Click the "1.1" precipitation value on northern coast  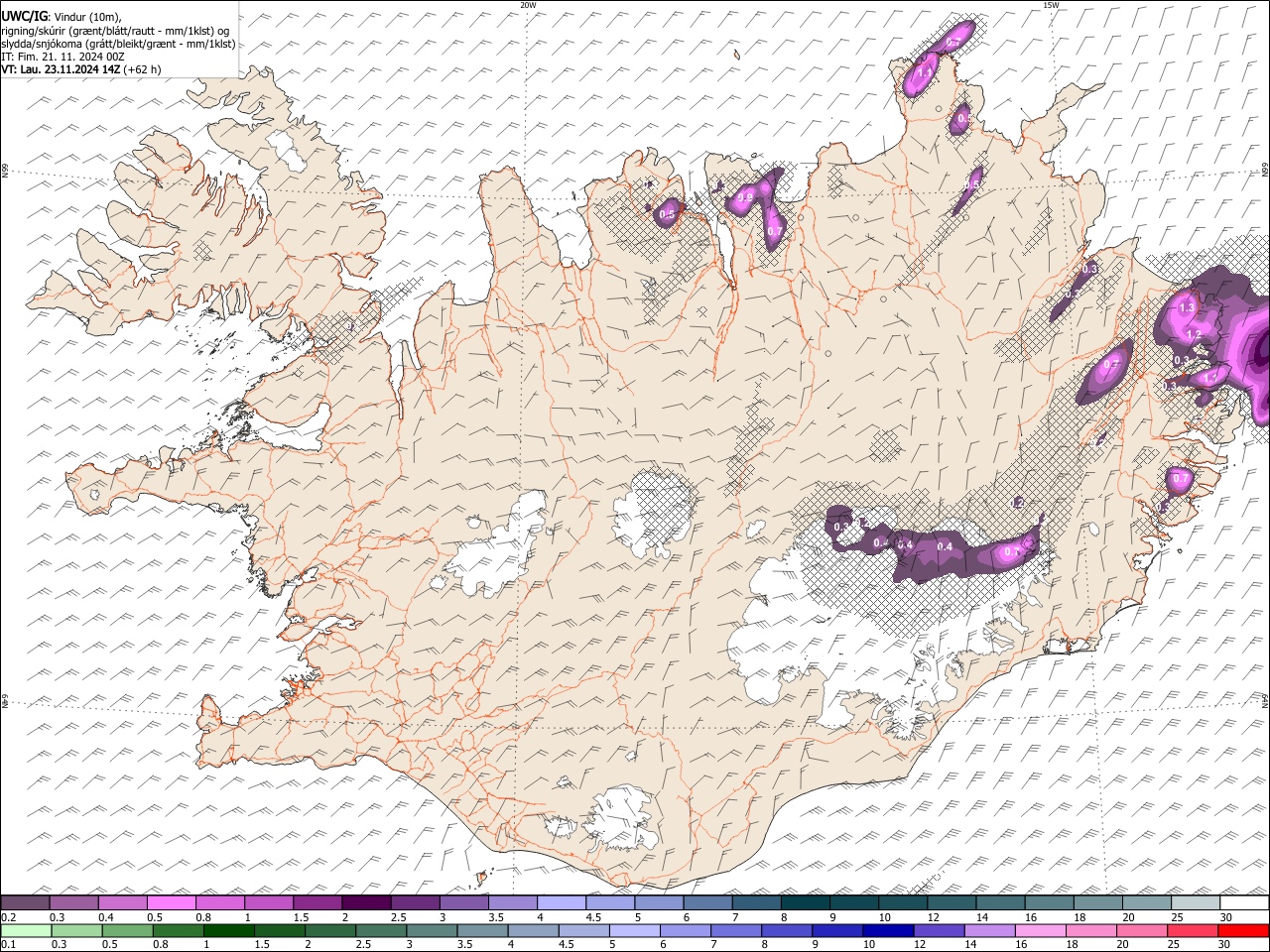pyautogui.click(x=924, y=72)
